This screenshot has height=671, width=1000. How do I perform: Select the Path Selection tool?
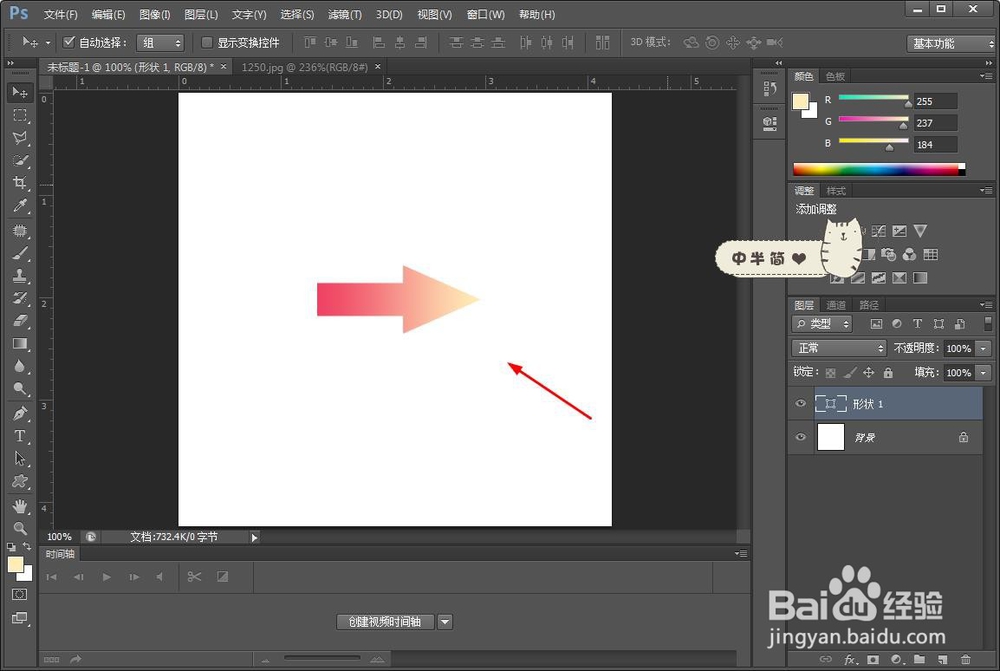[20, 459]
